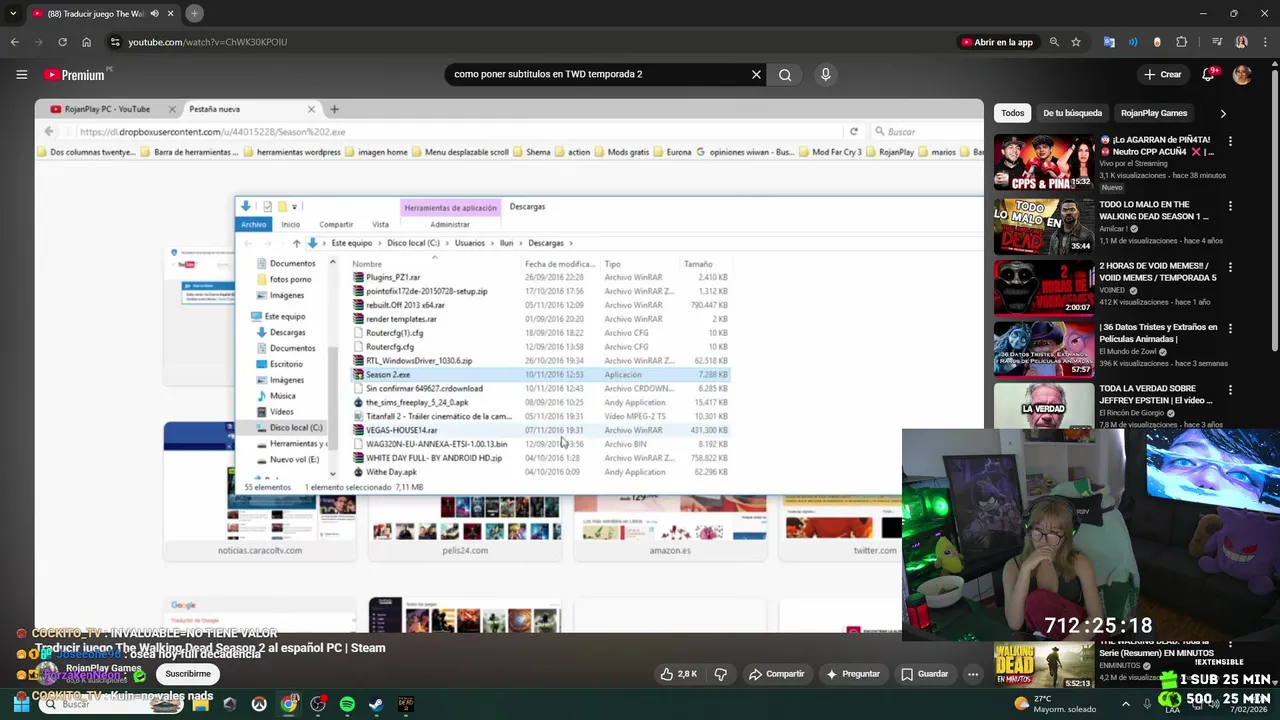Click the browser home button
1280x720 pixels.
(x=86, y=42)
